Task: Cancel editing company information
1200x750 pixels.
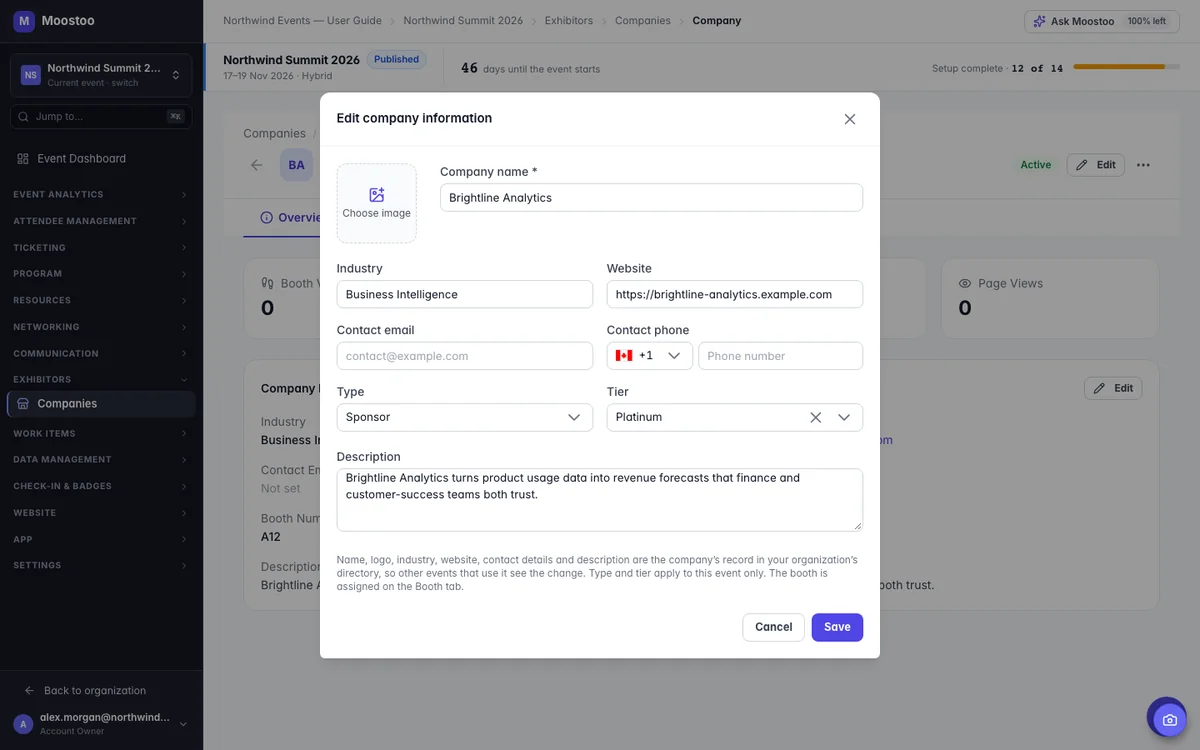Action: pos(773,627)
